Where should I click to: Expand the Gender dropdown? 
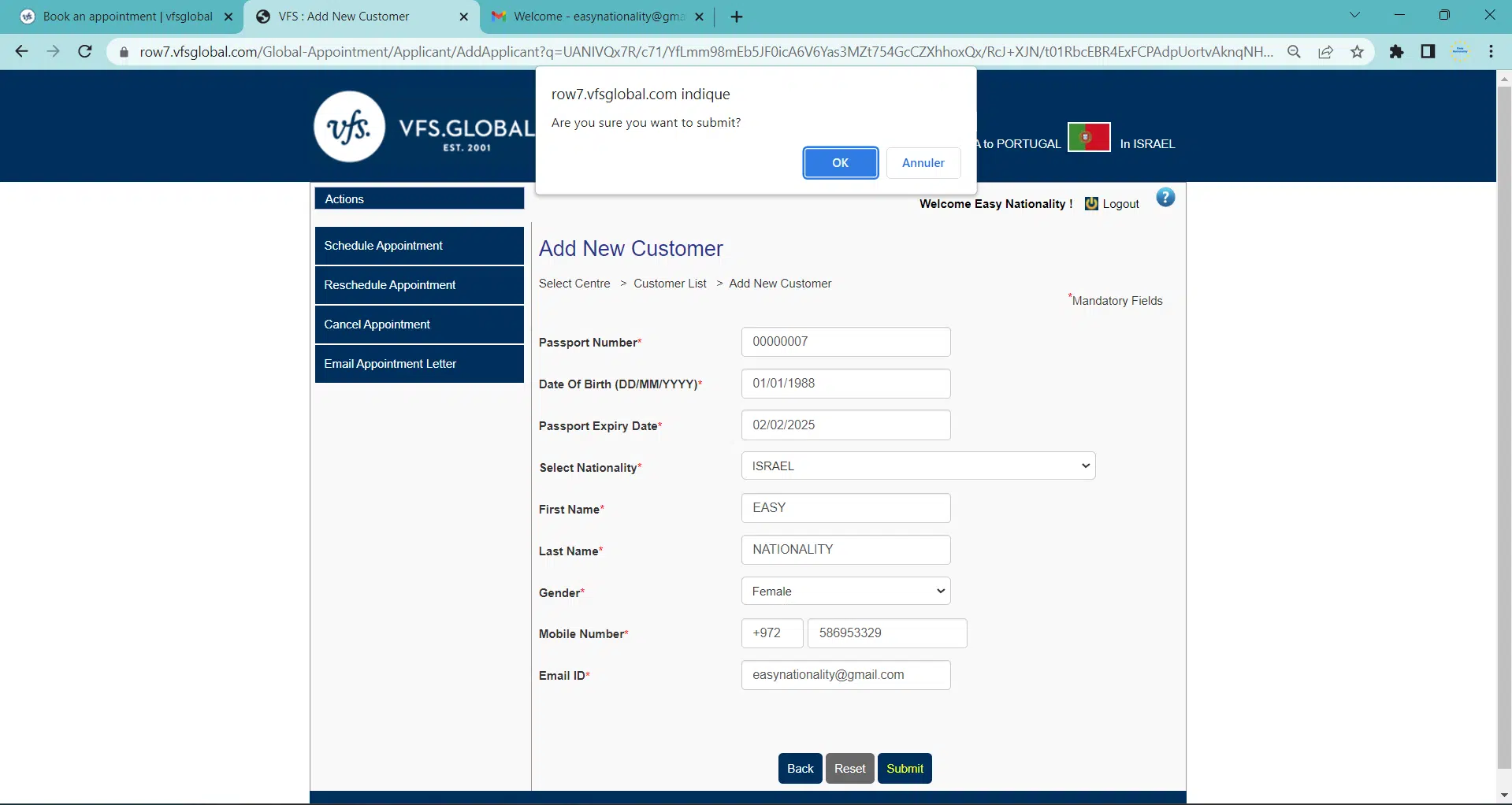point(845,592)
